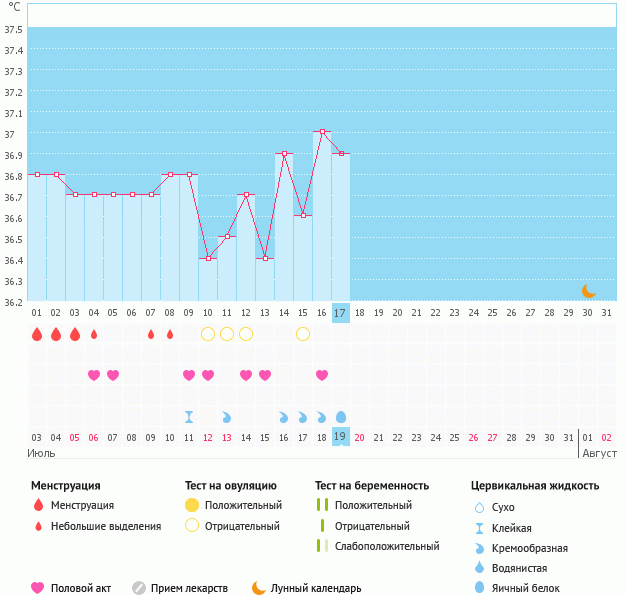Click the 'Июль' month label
Screen dimensions: 626x595
pyautogui.click(x=41, y=453)
